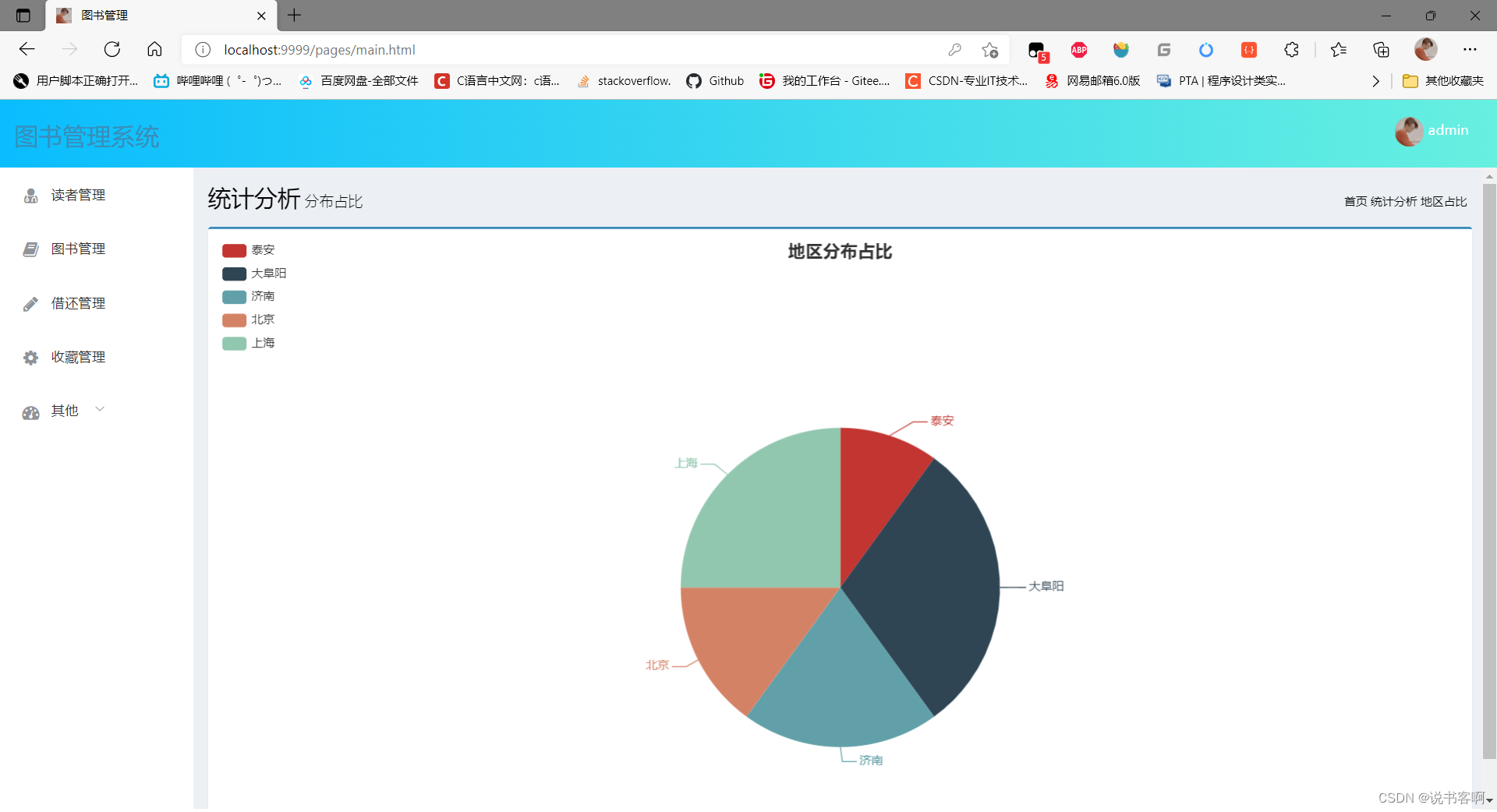
Task: Click the browser back arrow
Action: point(27,50)
